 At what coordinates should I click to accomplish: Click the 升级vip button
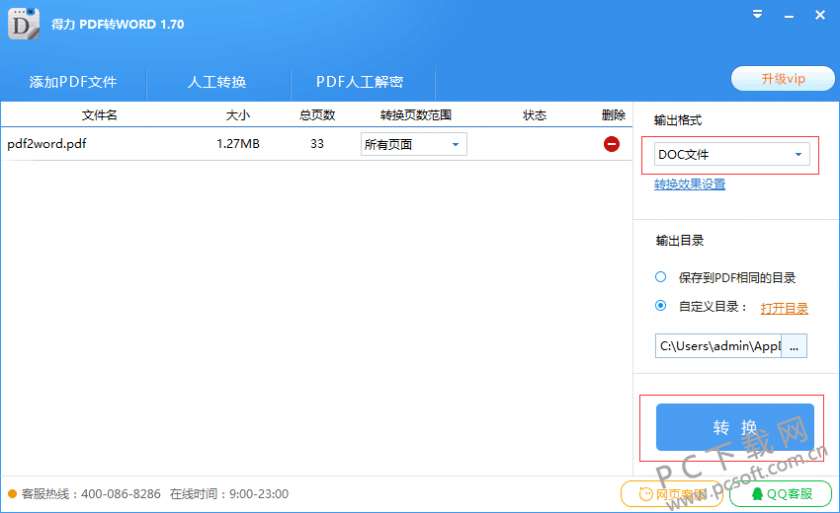point(783,79)
